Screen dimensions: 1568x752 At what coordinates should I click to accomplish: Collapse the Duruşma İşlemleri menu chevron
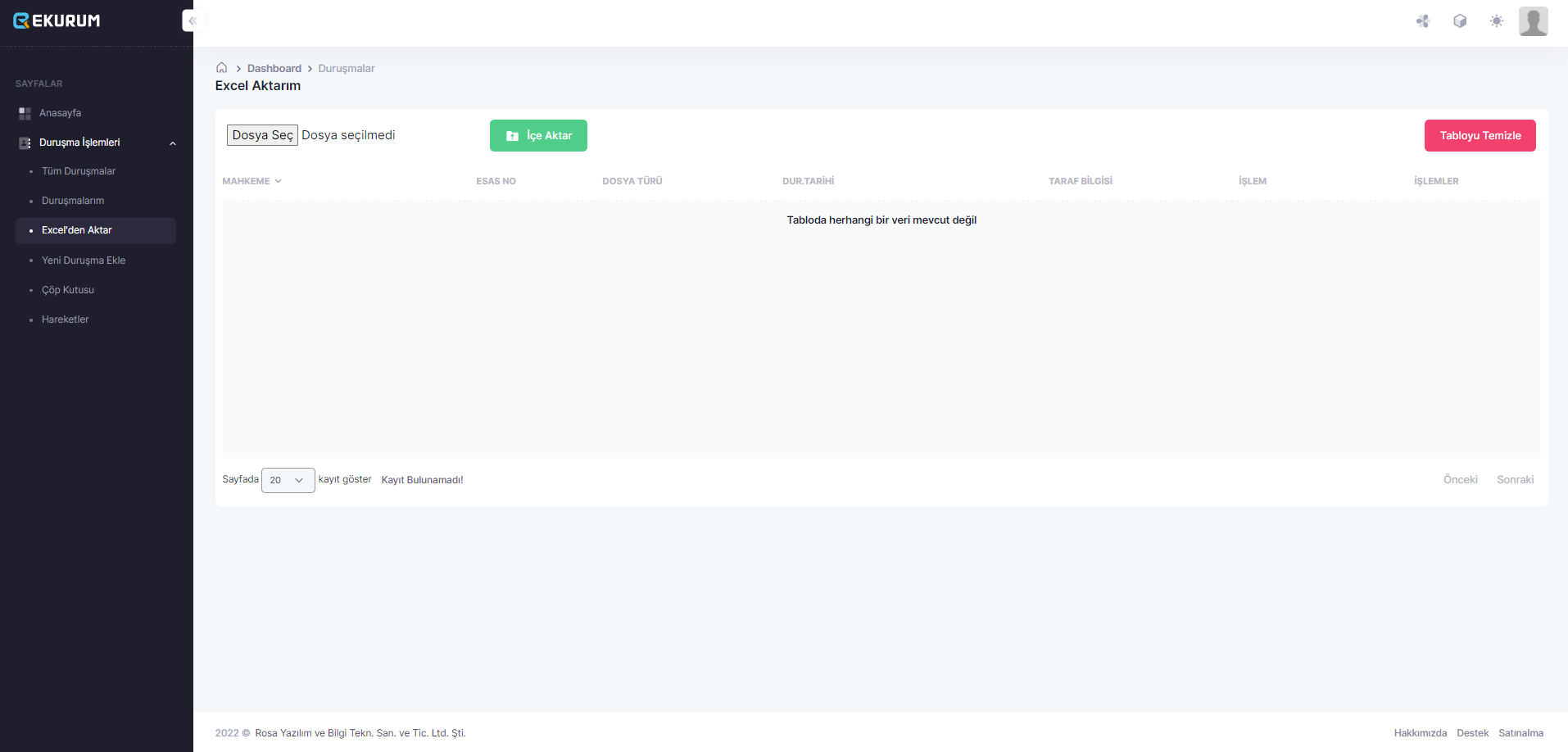pos(173,143)
